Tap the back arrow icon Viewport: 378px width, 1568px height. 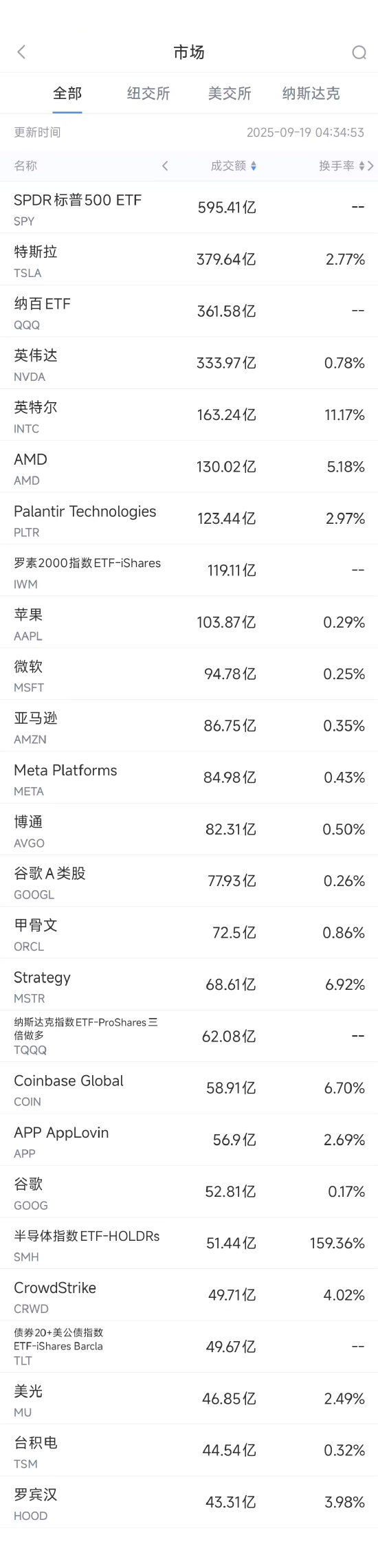(21, 52)
